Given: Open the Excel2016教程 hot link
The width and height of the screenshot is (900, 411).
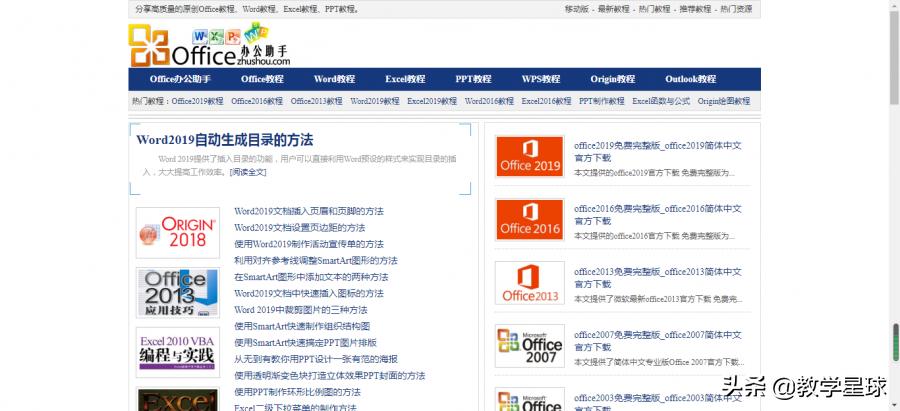Looking at the screenshot, I should pyautogui.click(x=546, y=101).
